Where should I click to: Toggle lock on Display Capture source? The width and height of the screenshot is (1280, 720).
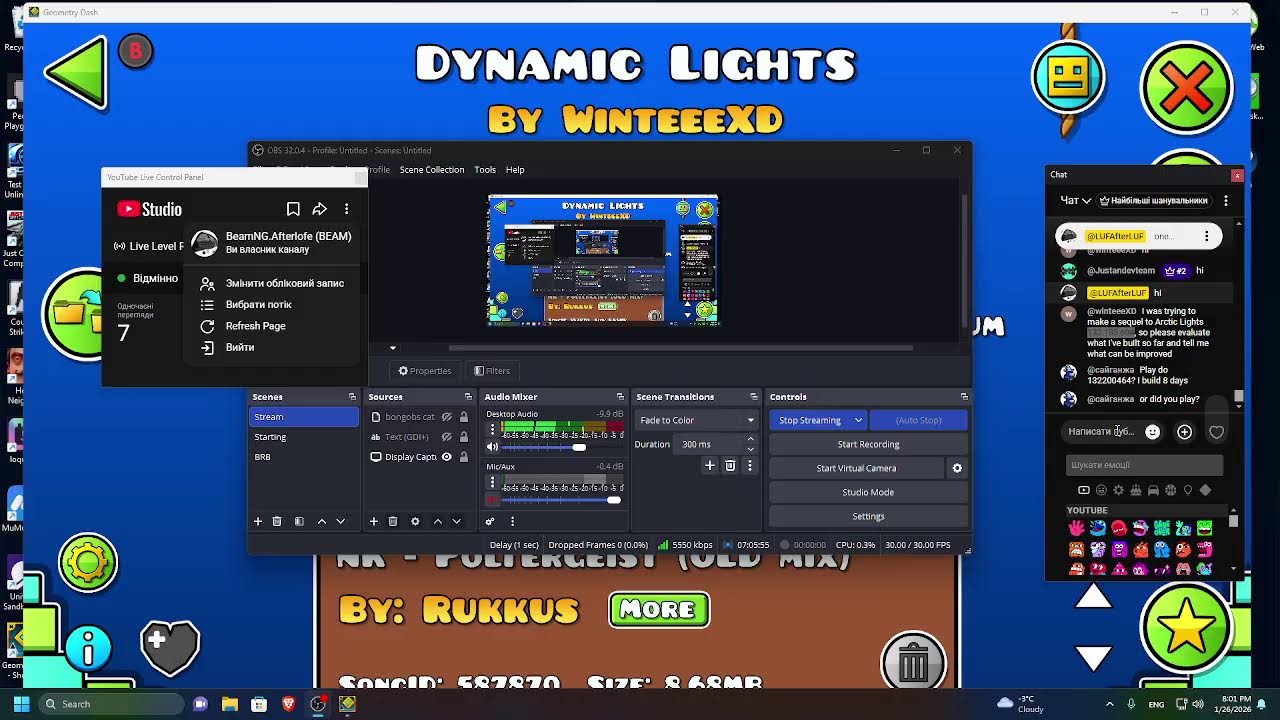point(463,457)
